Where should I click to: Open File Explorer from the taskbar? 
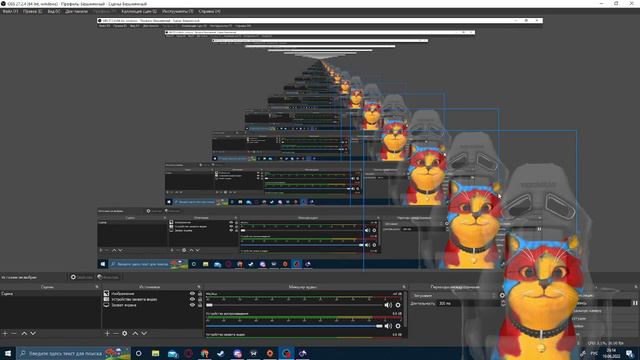pyautogui.click(x=156, y=353)
